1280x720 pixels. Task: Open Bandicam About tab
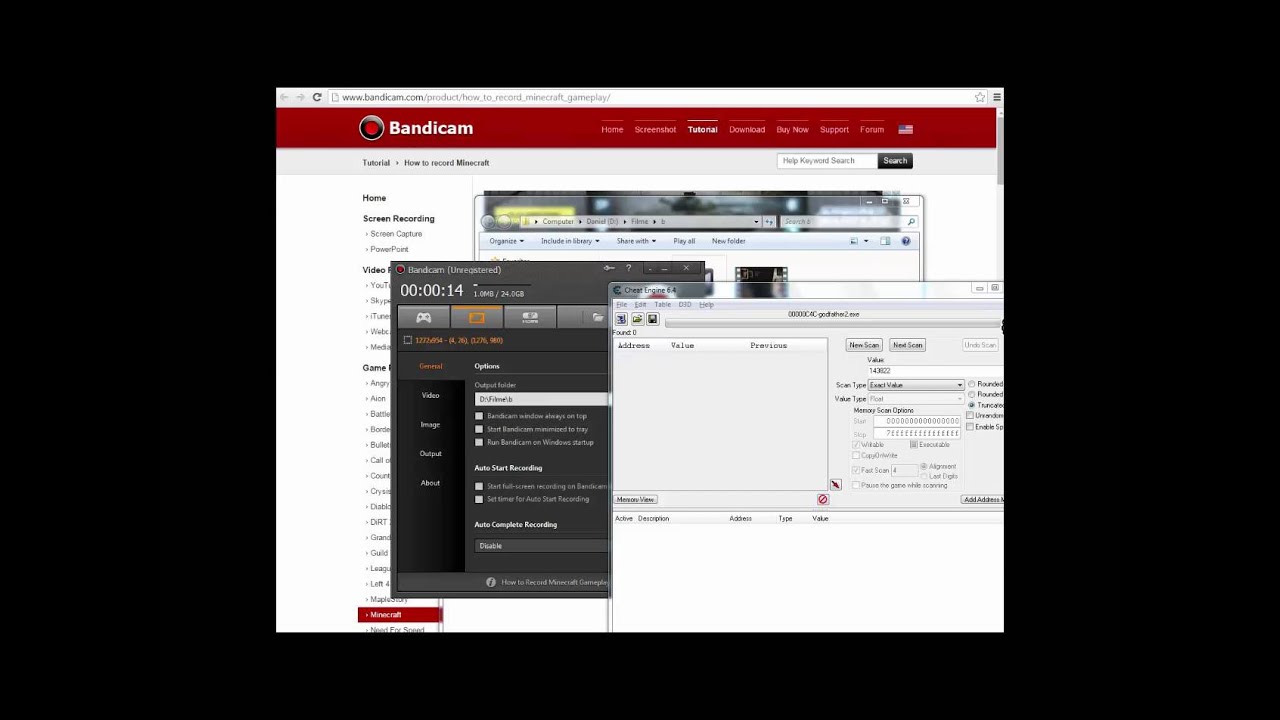click(x=430, y=483)
